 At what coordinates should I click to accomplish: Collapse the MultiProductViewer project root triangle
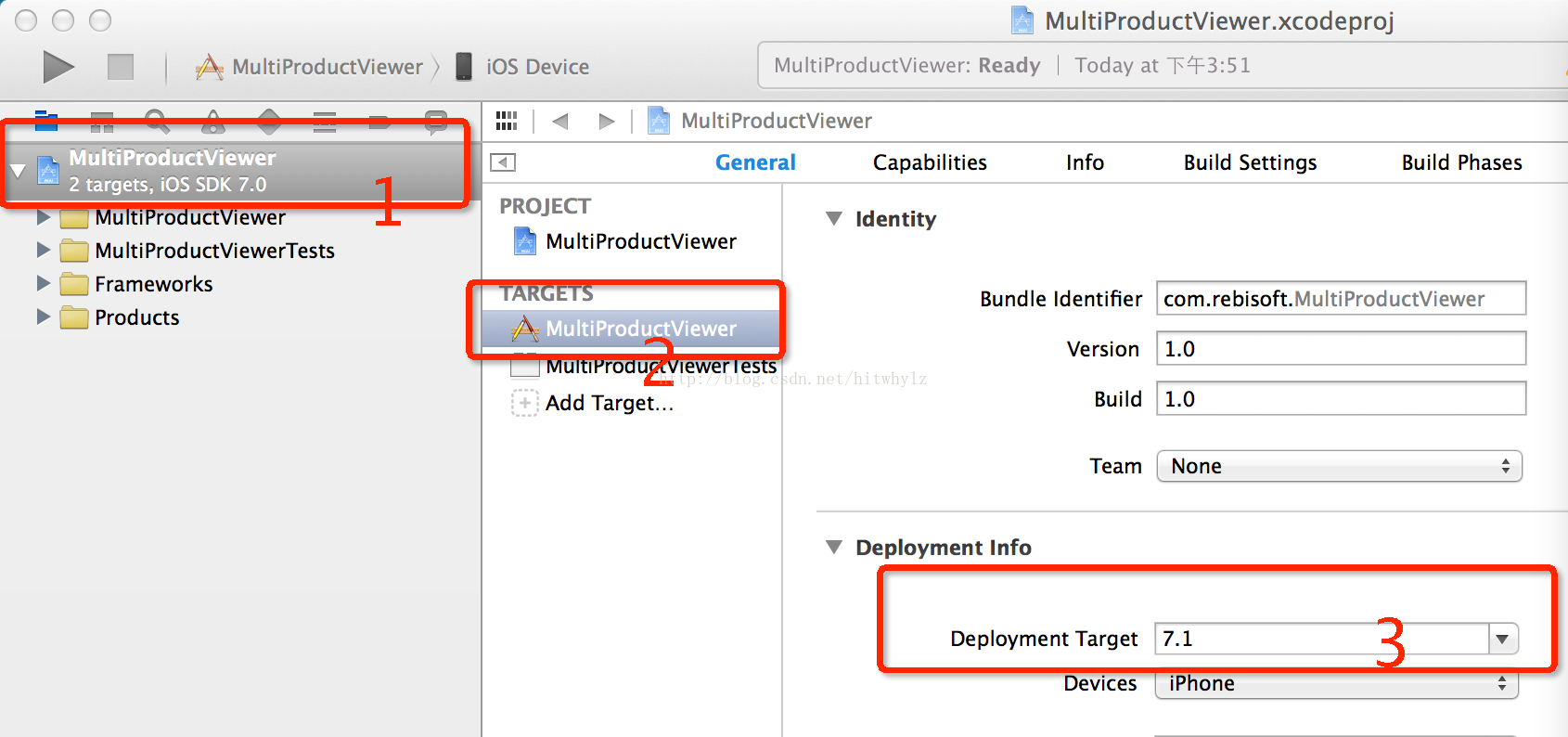pyautogui.click(x=17, y=171)
